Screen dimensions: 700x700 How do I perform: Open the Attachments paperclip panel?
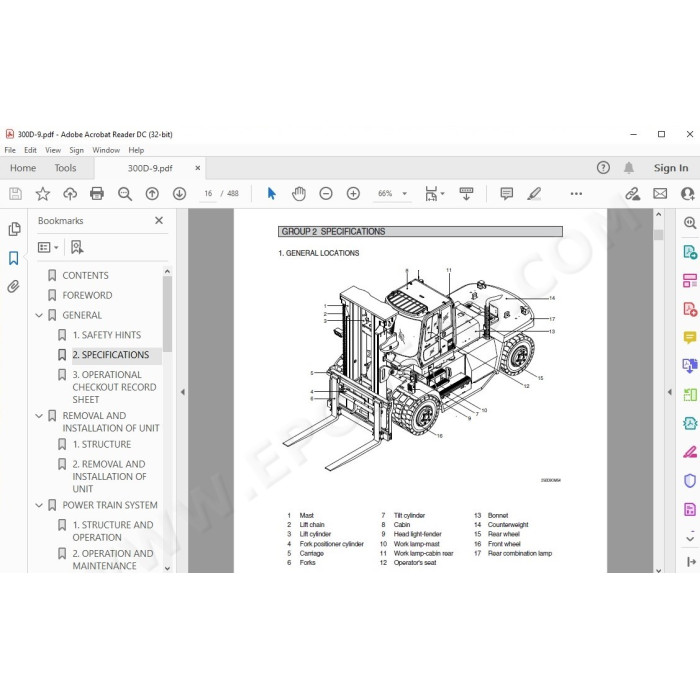[x=13, y=286]
